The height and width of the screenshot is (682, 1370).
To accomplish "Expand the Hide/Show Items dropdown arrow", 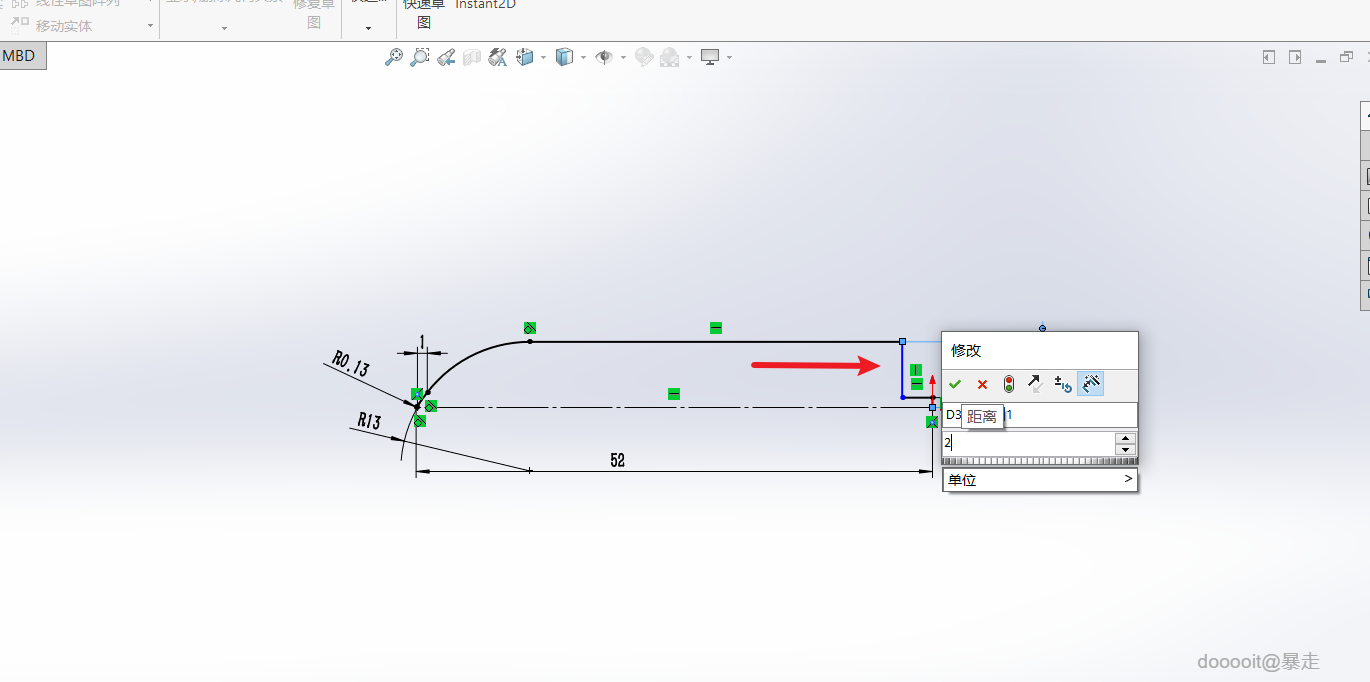I will (x=623, y=58).
